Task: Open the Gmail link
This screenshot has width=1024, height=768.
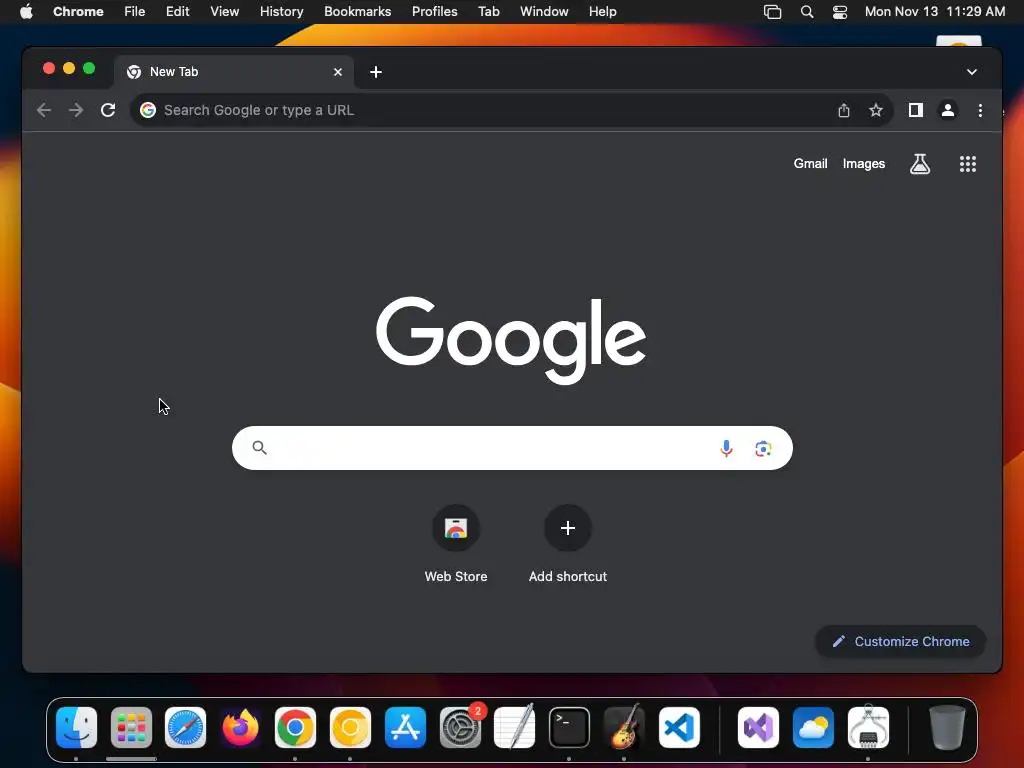Action: tap(810, 164)
